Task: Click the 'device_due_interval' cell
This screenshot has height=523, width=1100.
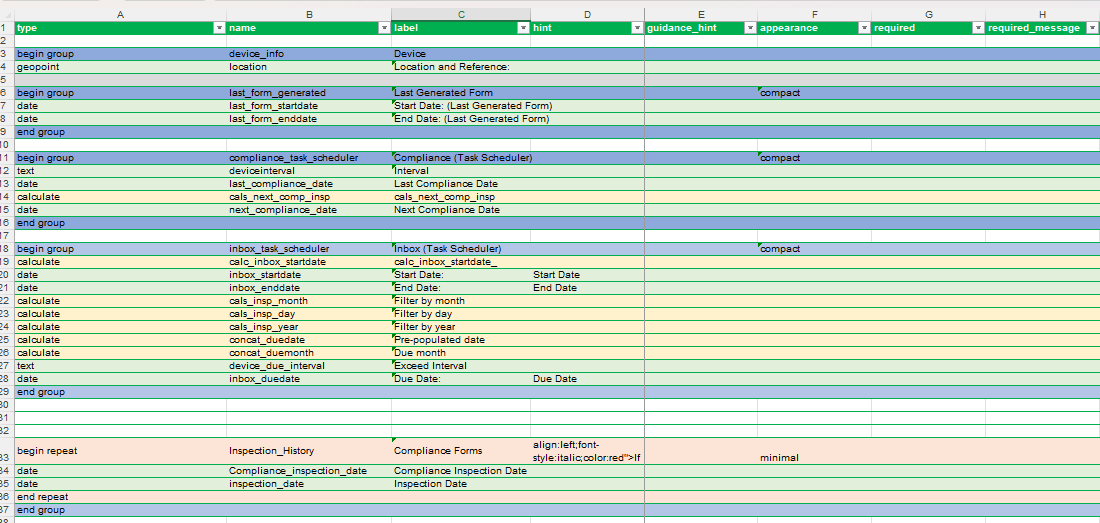Action: (x=309, y=366)
